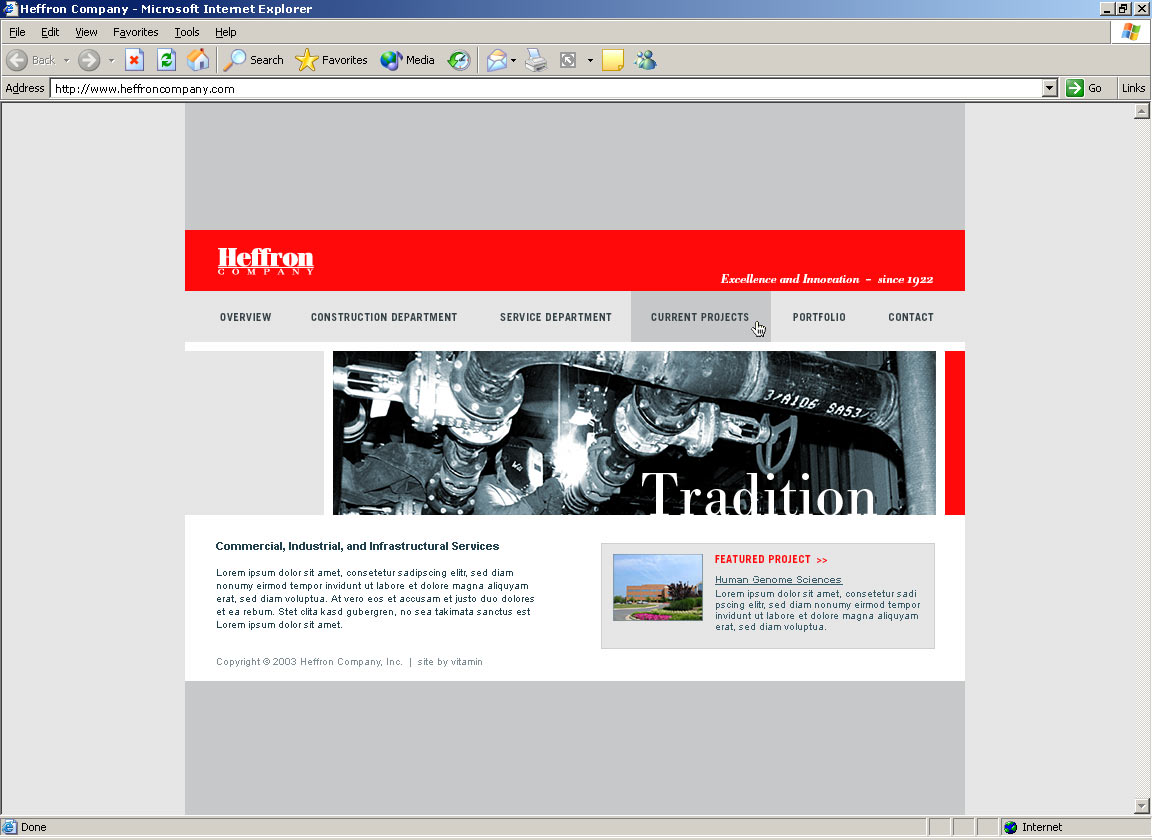The image size is (1152, 840).
Task: Follow the Human Genome Sciences link
Action: pyautogui.click(x=778, y=580)
